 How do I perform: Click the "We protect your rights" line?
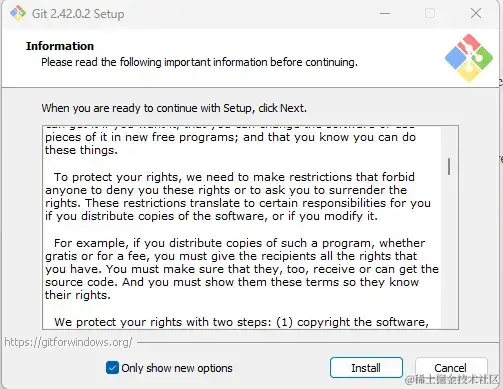pos(241,322)
